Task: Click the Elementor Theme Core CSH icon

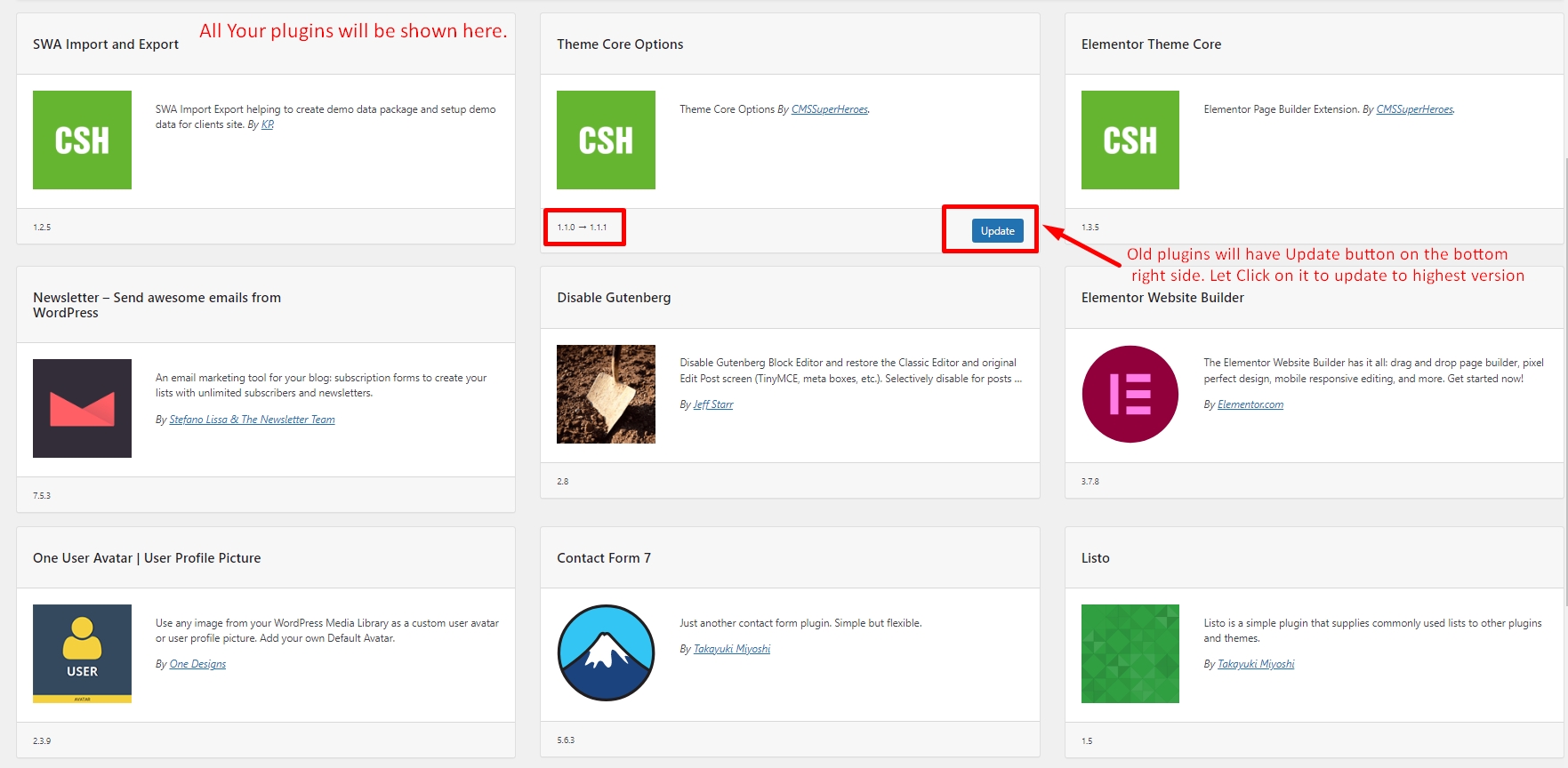Action: (x=1130, y=140)
